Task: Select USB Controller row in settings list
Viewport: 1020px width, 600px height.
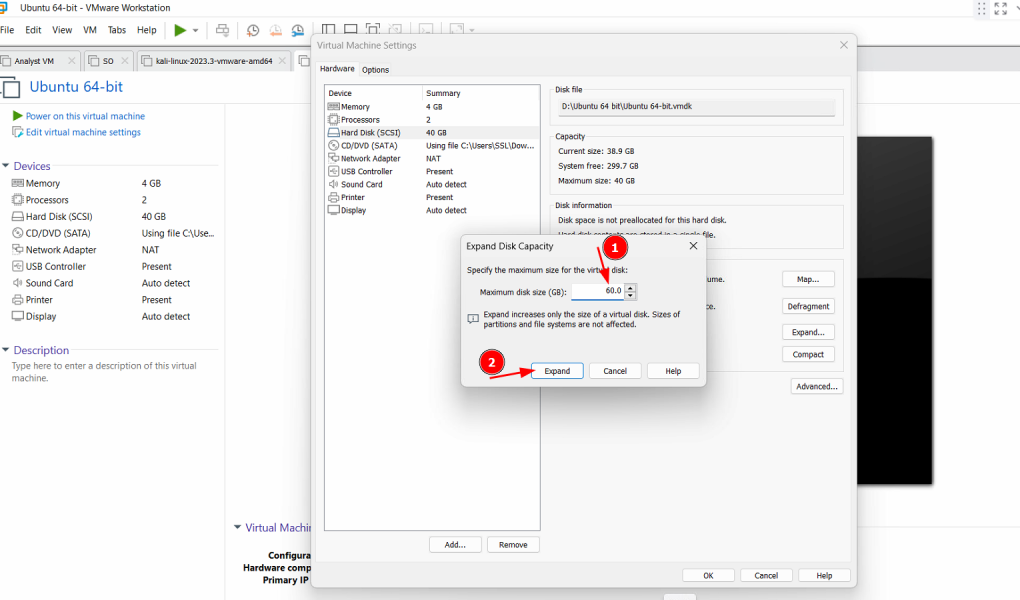Action: [432, 172]
